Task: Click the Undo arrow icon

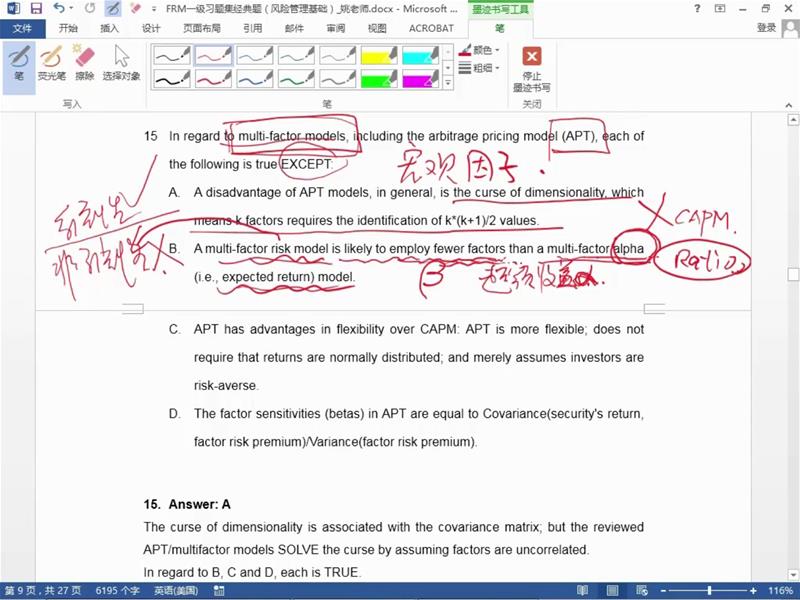Action: pyautogui.click(x=60, y=8)
